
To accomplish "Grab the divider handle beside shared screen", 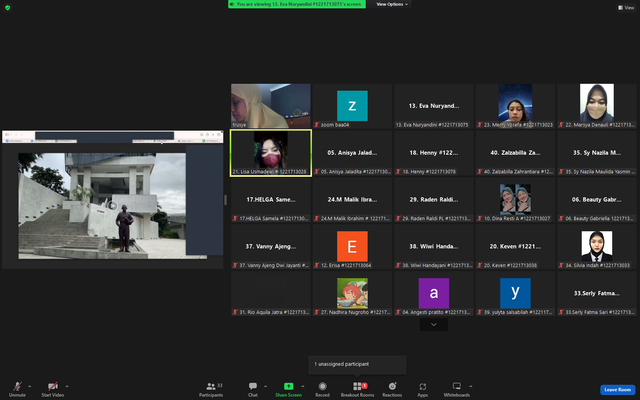I will pos(225,200).
